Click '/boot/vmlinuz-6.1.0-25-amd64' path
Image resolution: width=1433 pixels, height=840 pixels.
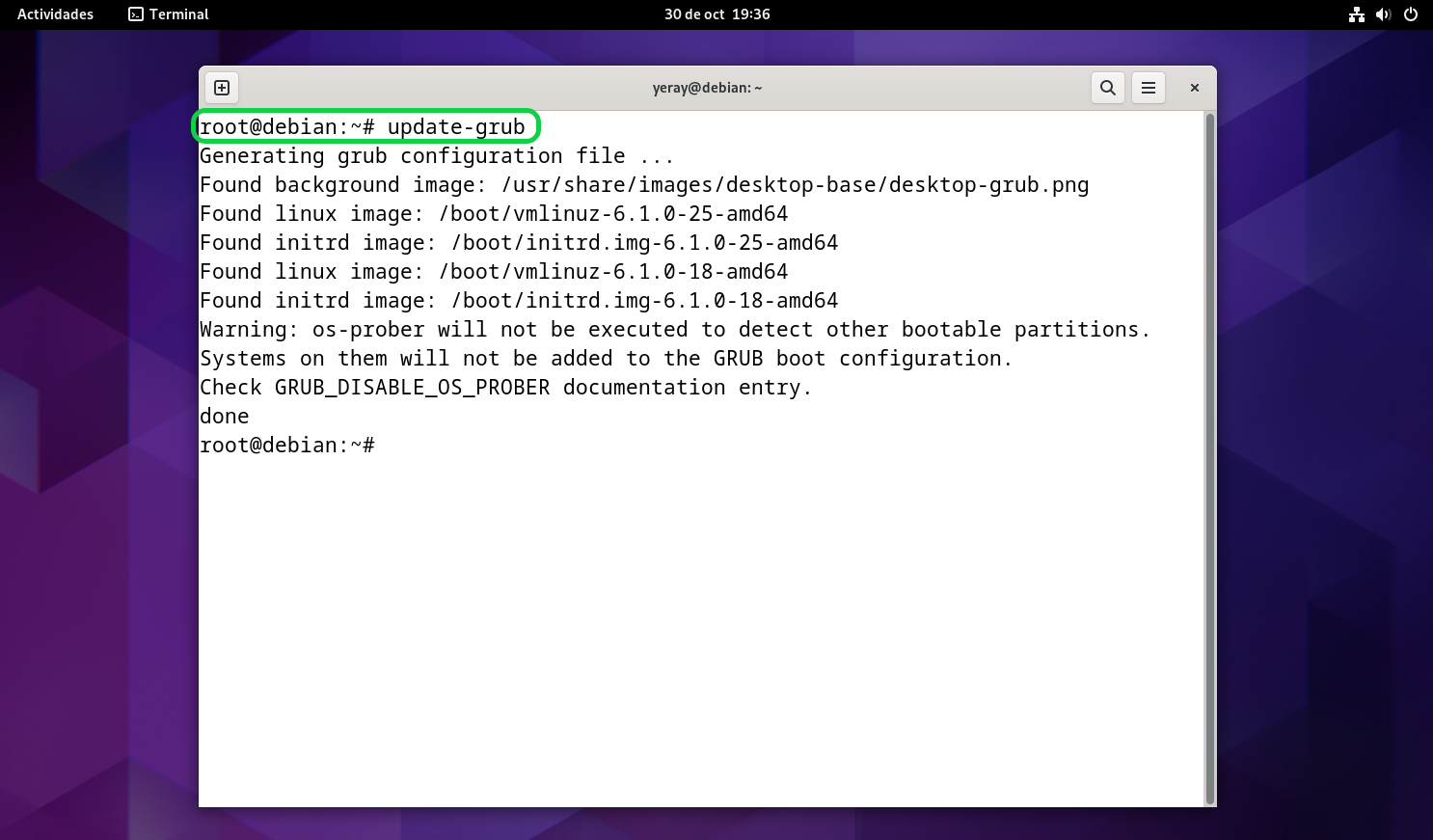pyautogui.click(x=613, y=214)
